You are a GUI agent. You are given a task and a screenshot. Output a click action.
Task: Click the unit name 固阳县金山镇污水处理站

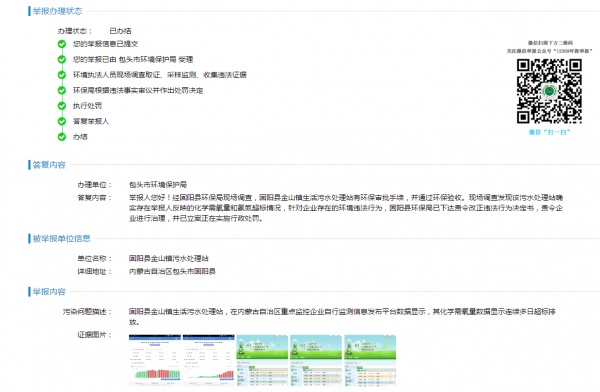pyautogui.click(x=169, y=258)
